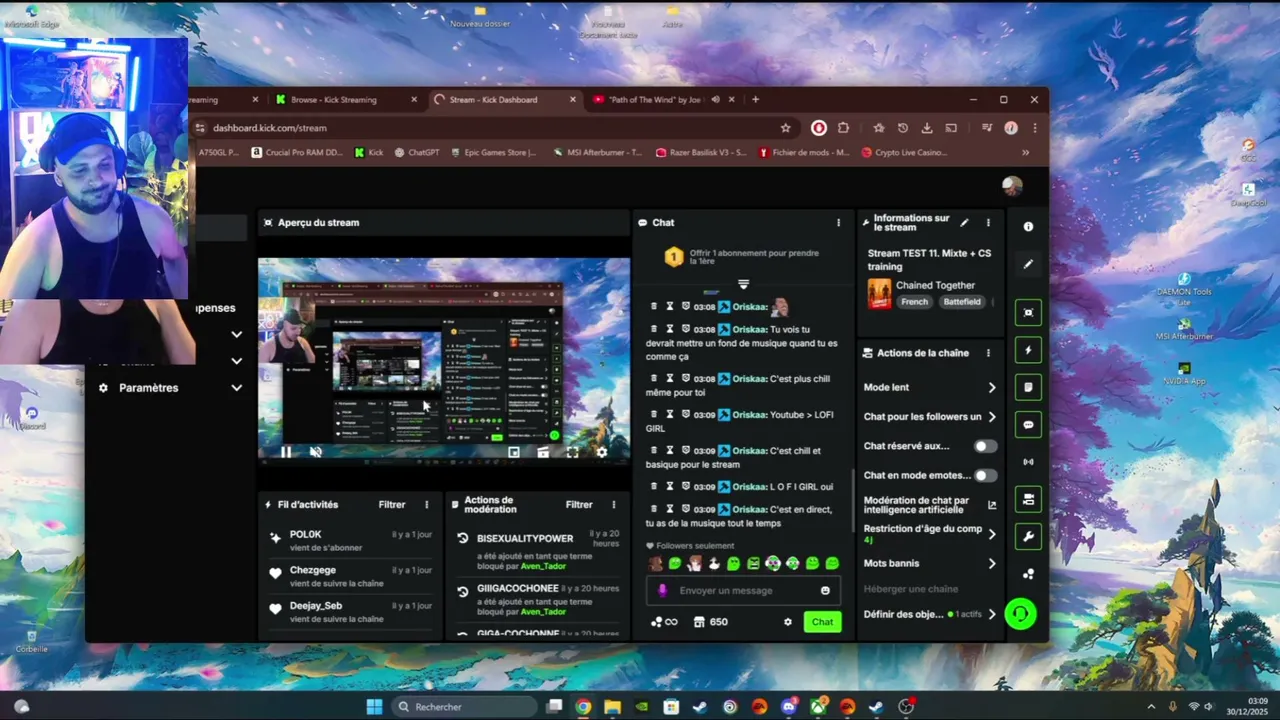
Task: Open Actions de la chaîne options menu
Action: click(988, 353)
